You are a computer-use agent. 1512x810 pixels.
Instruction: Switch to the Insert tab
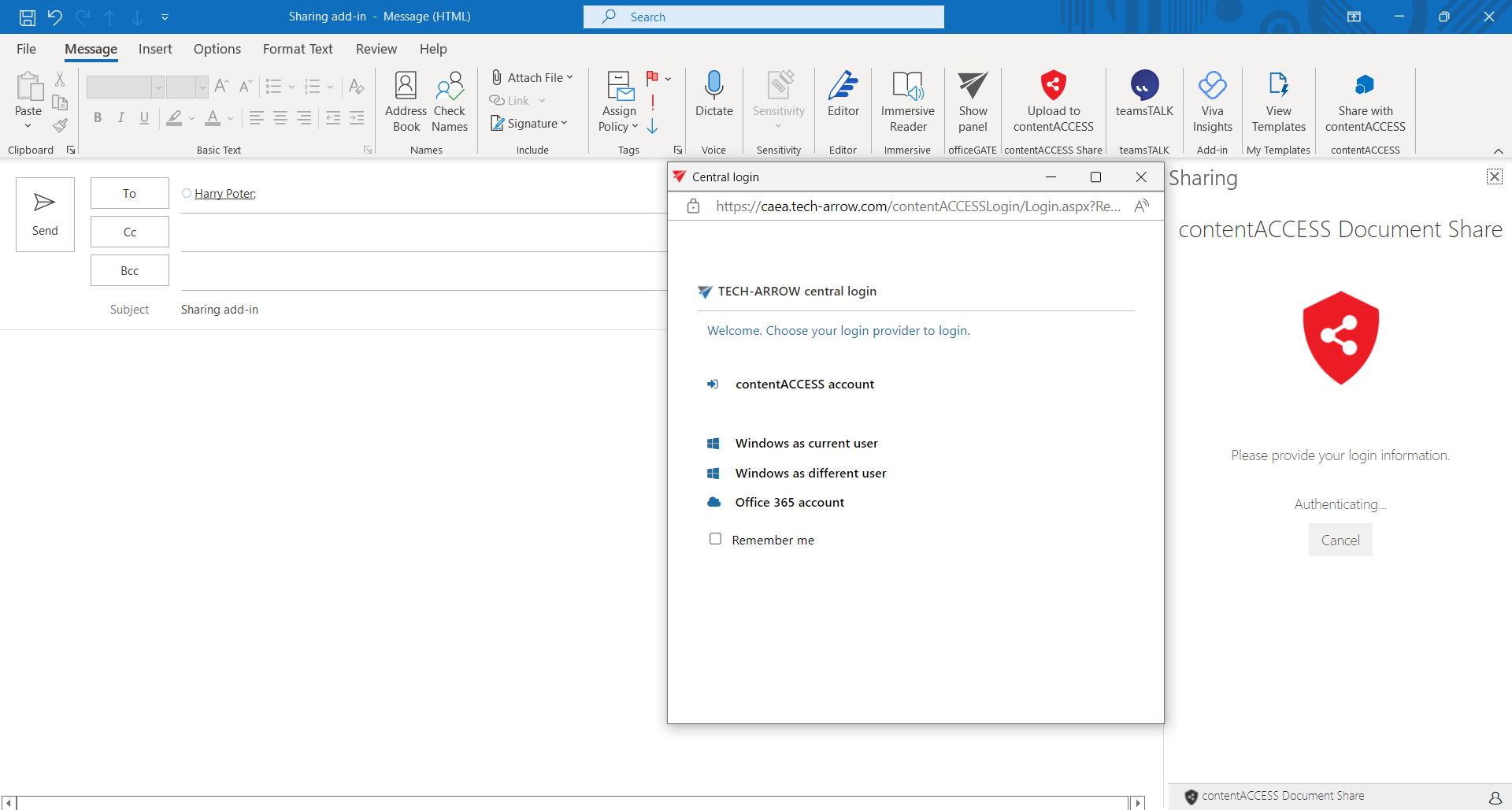point(155,49)
